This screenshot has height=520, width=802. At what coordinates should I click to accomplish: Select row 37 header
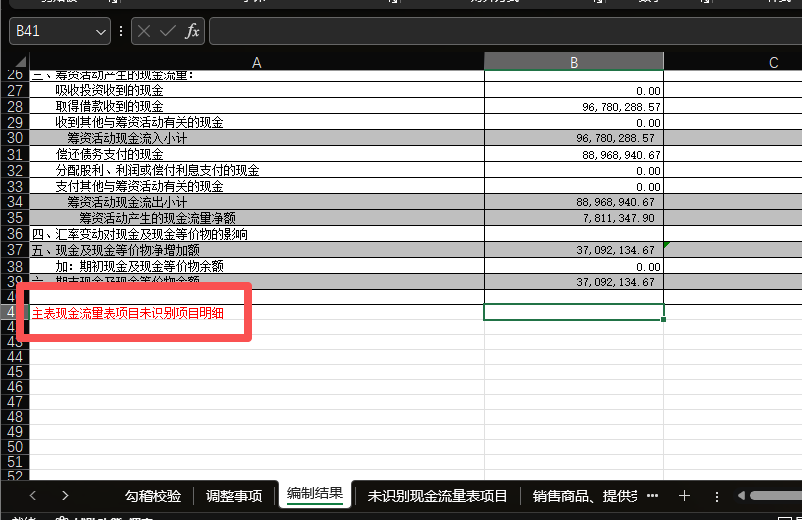(15, 250)
